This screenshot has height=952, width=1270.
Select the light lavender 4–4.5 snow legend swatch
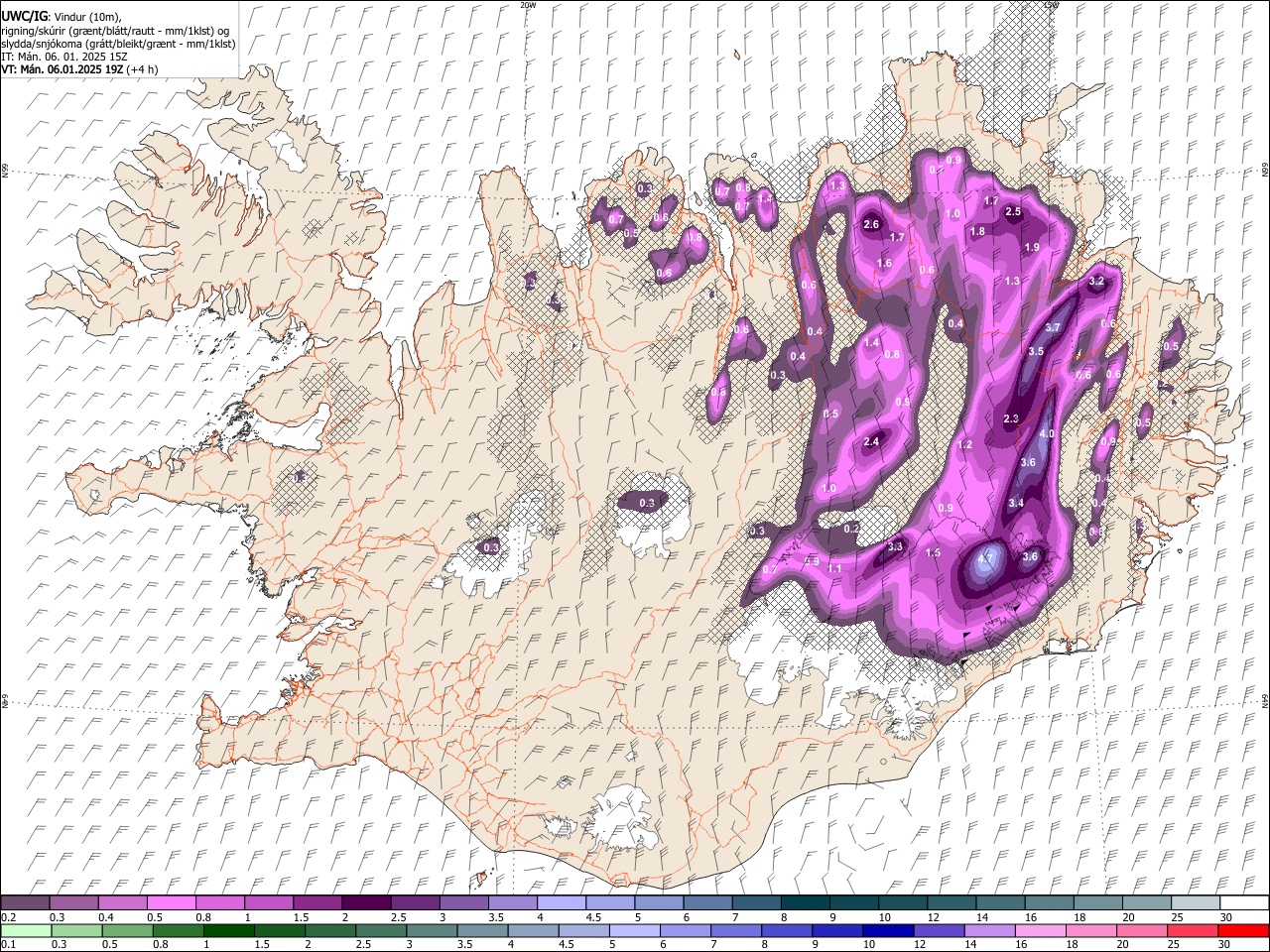[x=562, y=903]
